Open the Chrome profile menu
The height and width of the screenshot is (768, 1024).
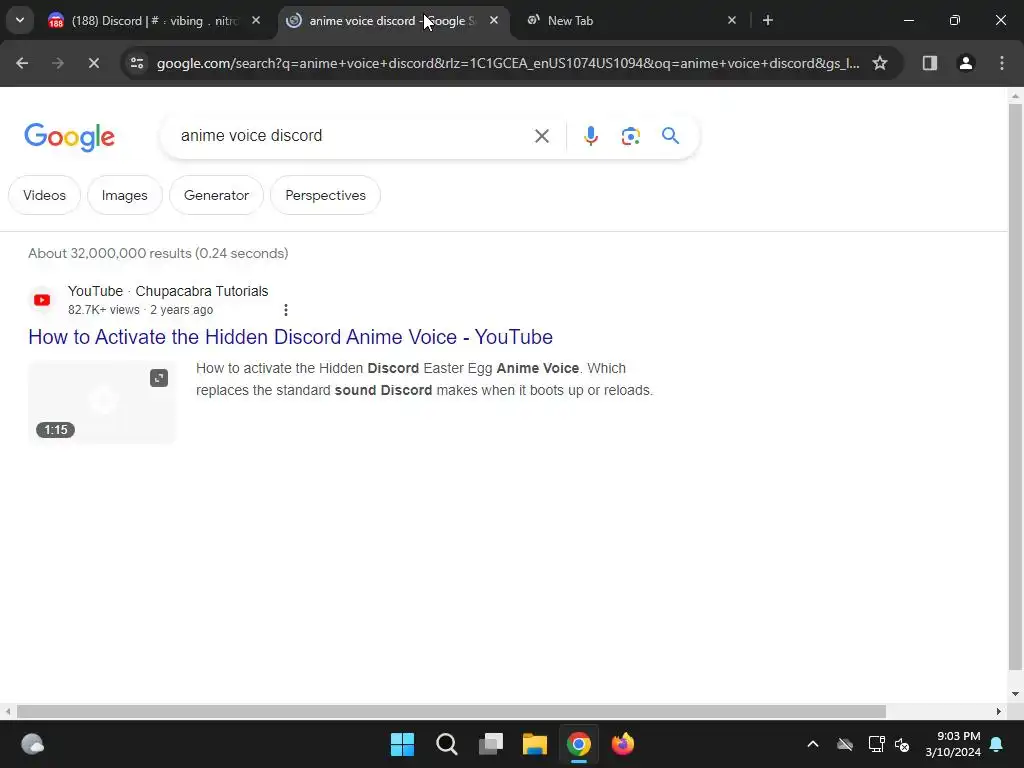965,63
